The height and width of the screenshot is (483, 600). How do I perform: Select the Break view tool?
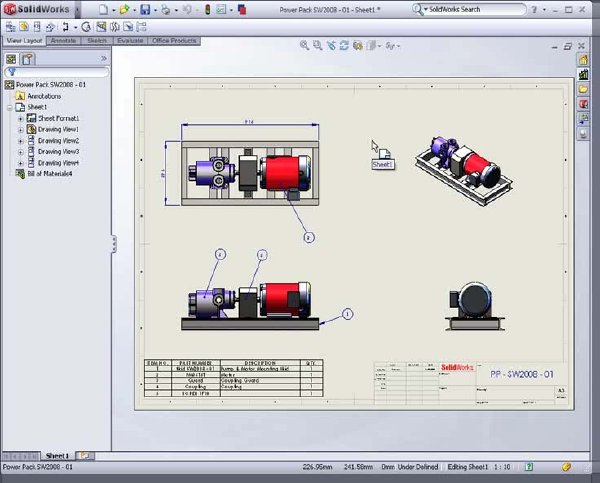pyautogui.click(x=115, y=27)
